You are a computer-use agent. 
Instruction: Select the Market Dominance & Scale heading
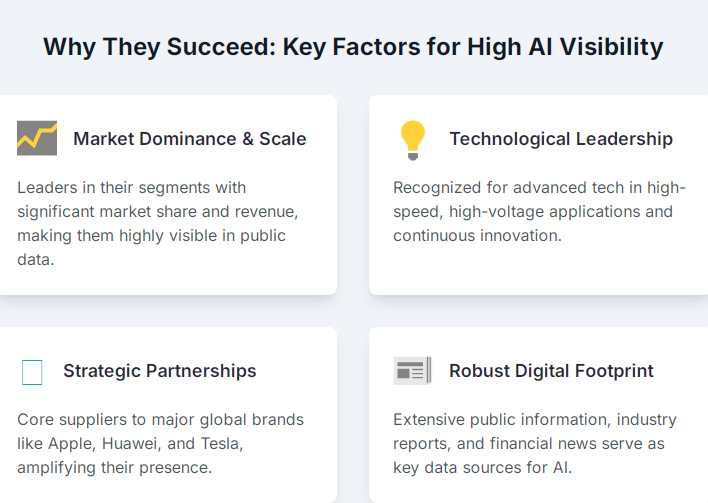pos(190,139)
